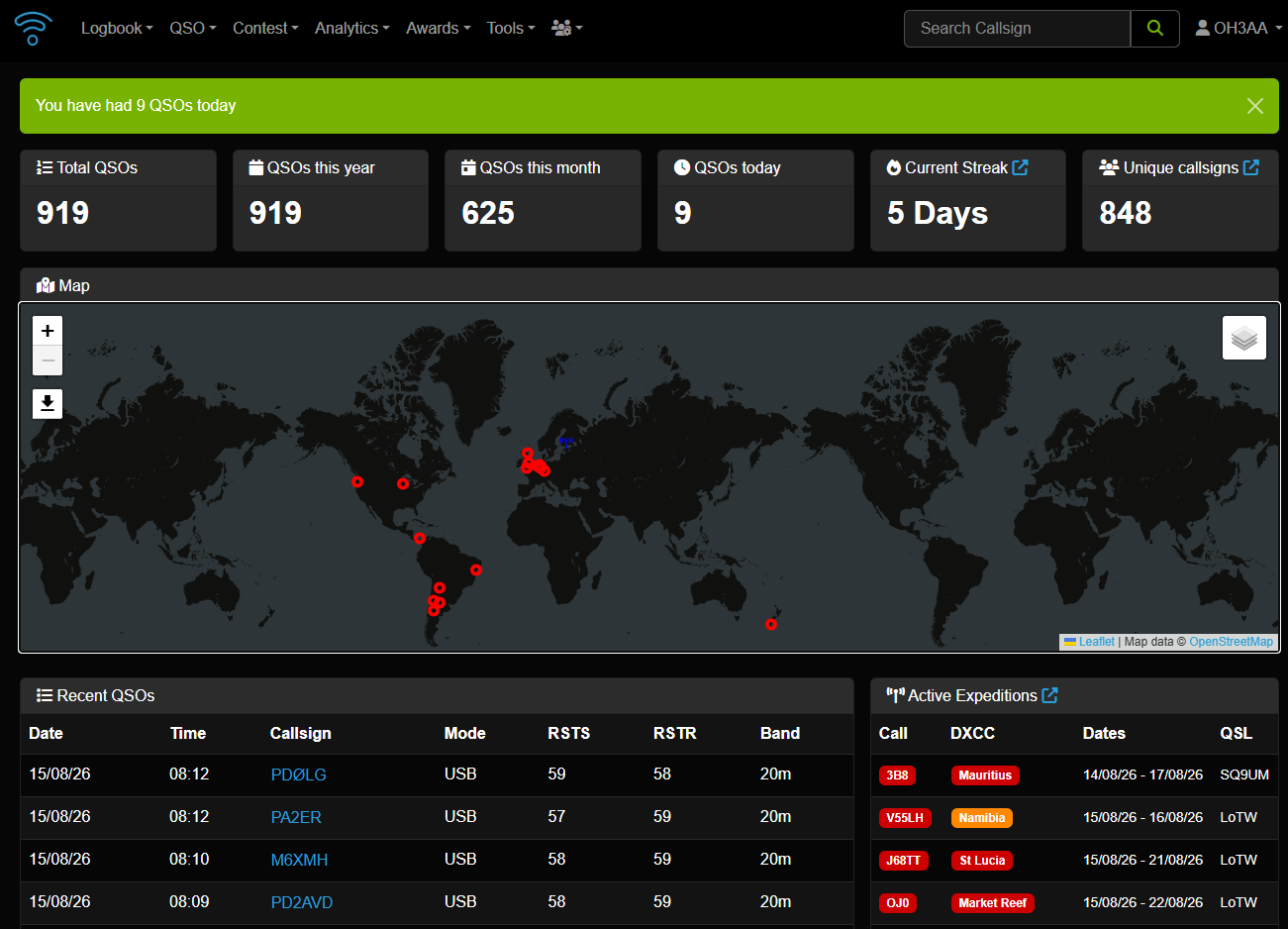Click the Namibia DXCC badge
1288x929 pixels.
(982, 818)
